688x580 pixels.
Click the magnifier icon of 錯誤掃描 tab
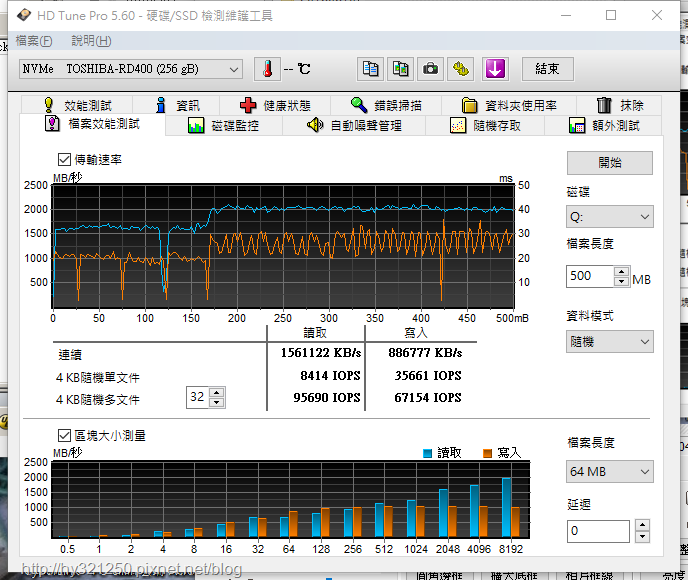359,105
